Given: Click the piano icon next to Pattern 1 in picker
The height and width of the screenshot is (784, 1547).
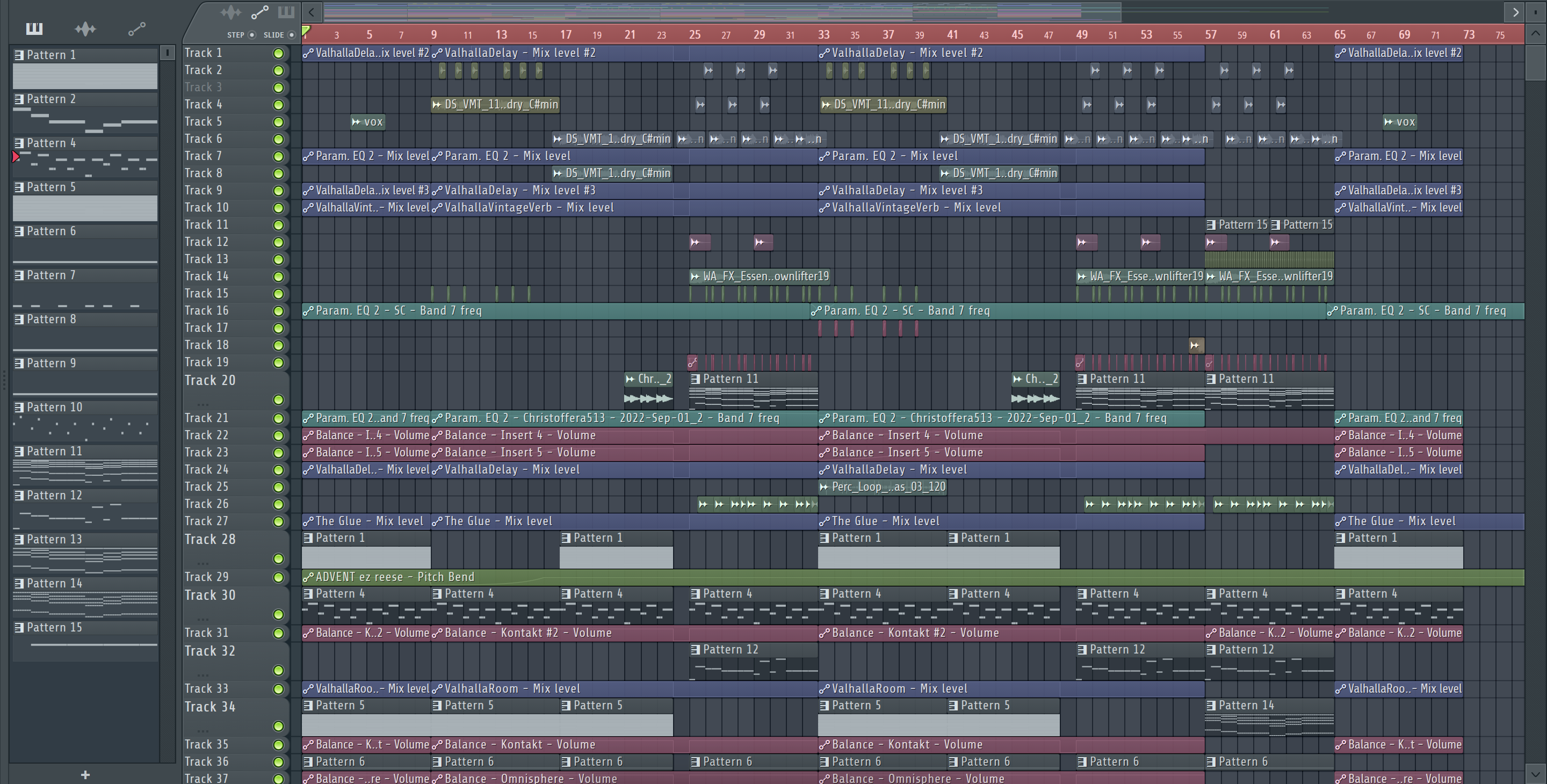Looking at the screenshot, I should [x=19, y=55].
